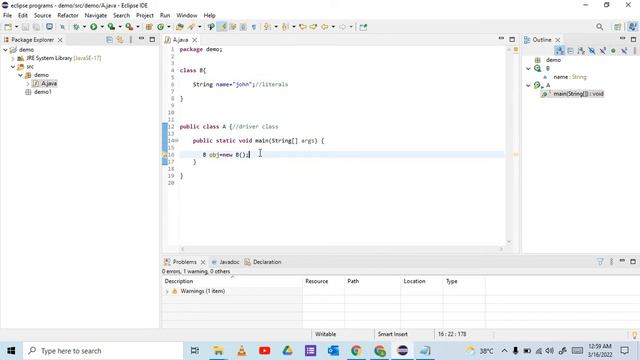Click the Open Type toolbar icon

tap(180, 27)
